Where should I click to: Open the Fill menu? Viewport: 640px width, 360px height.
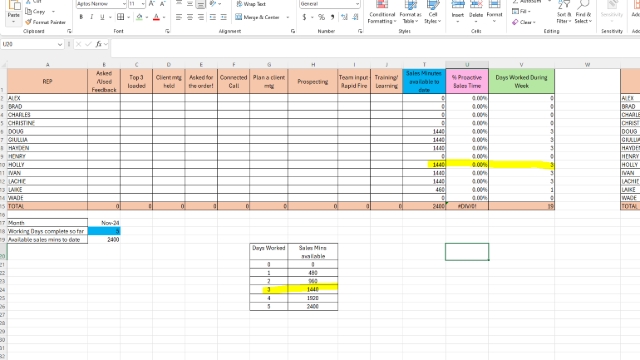[520, 11]
